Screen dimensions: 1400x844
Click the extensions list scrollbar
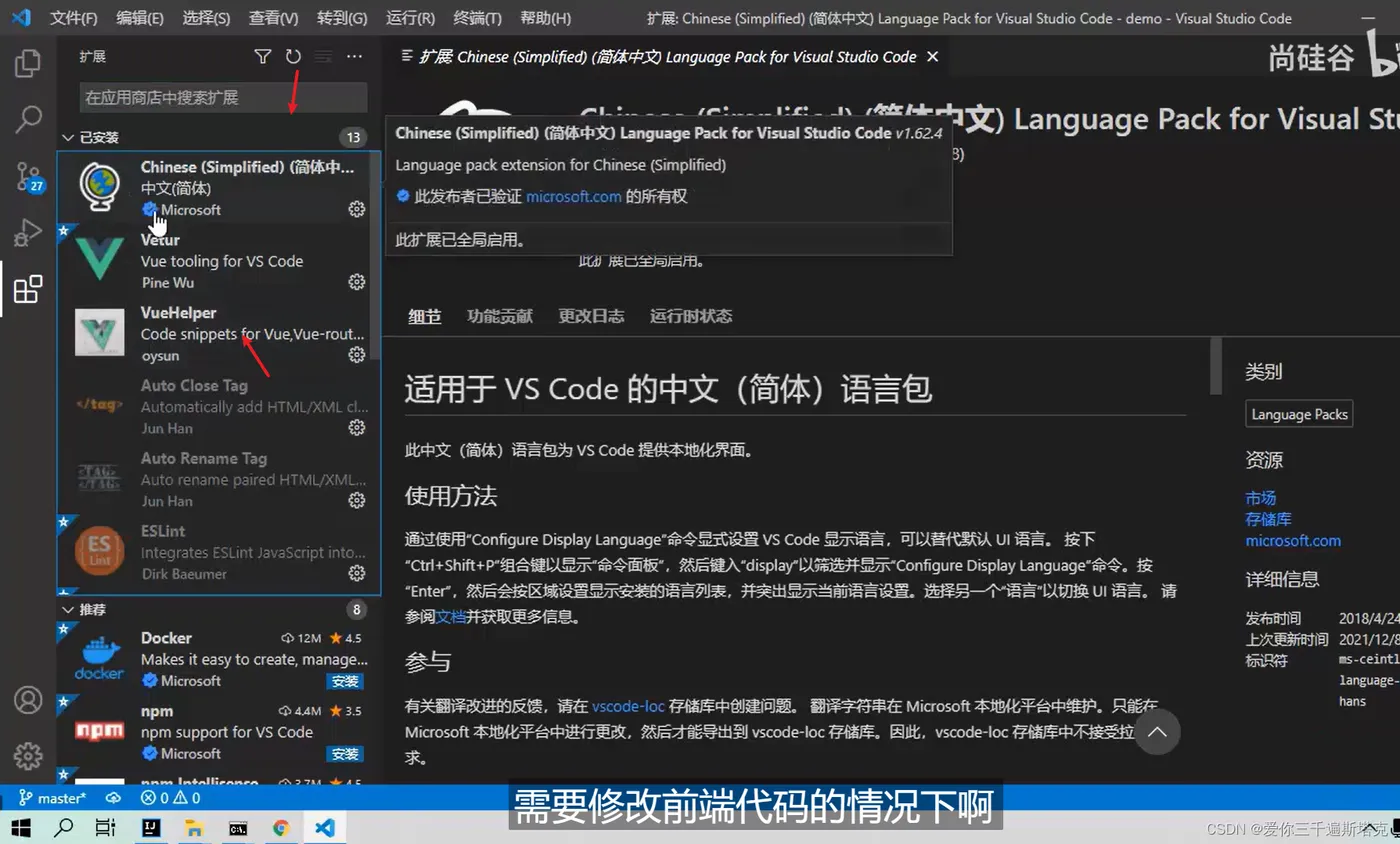click(x=375, y=255)
